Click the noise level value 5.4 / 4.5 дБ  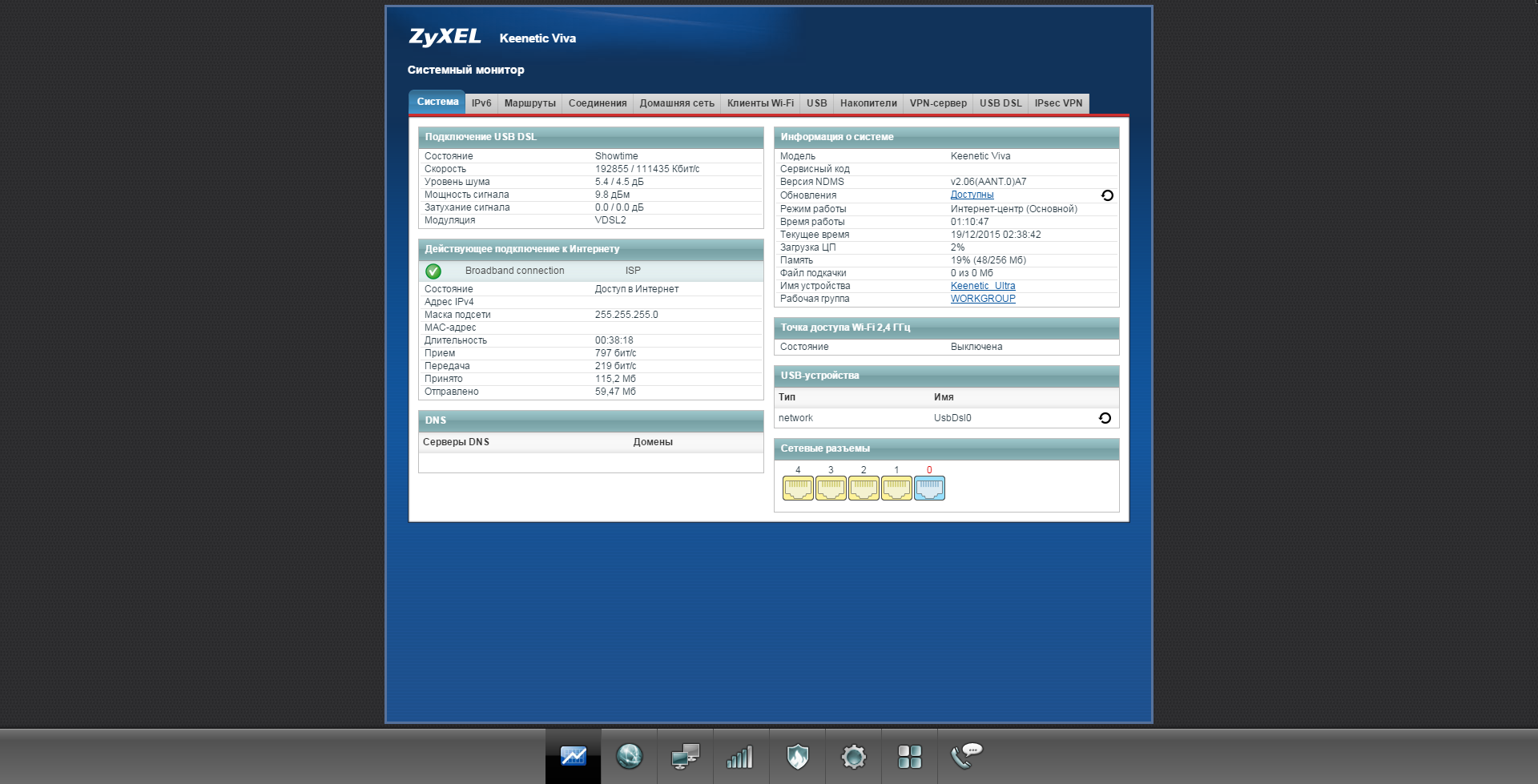pyautogui.click(x=619, y=182)
